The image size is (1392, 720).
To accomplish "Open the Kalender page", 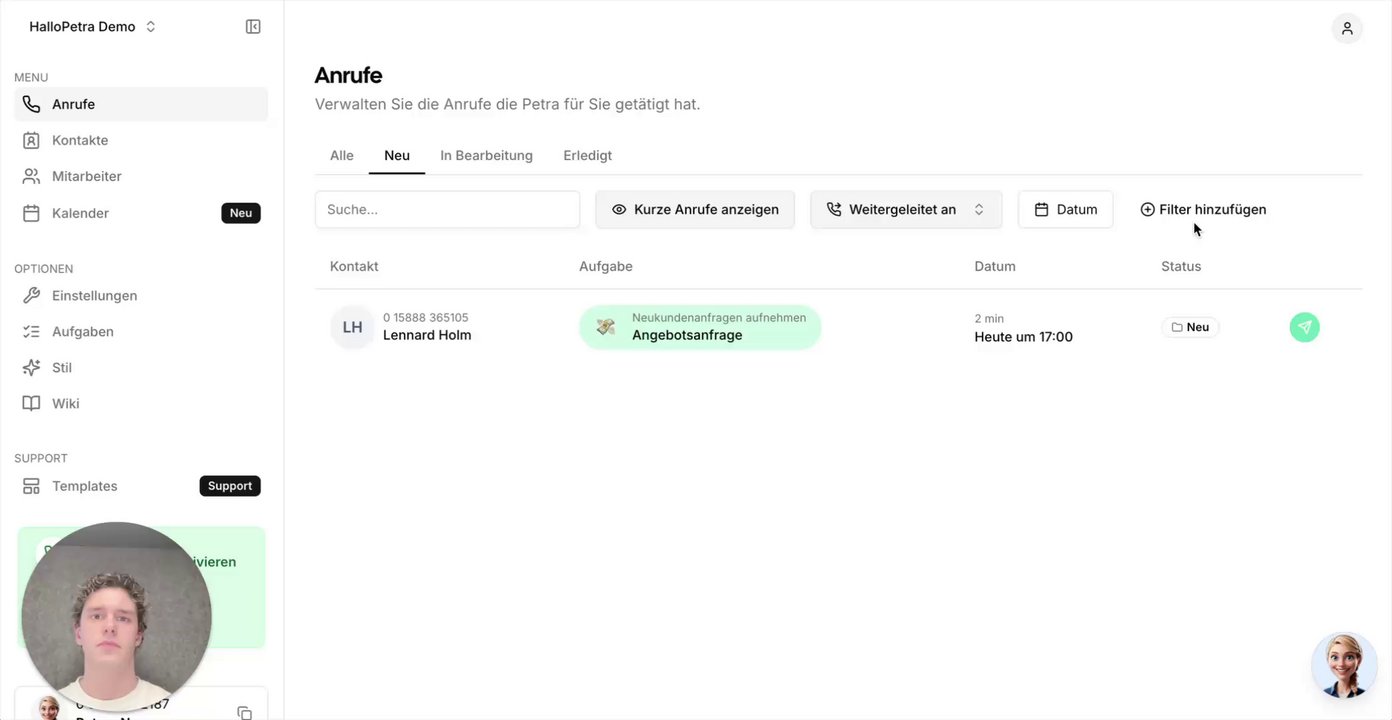I will [80, 213].
